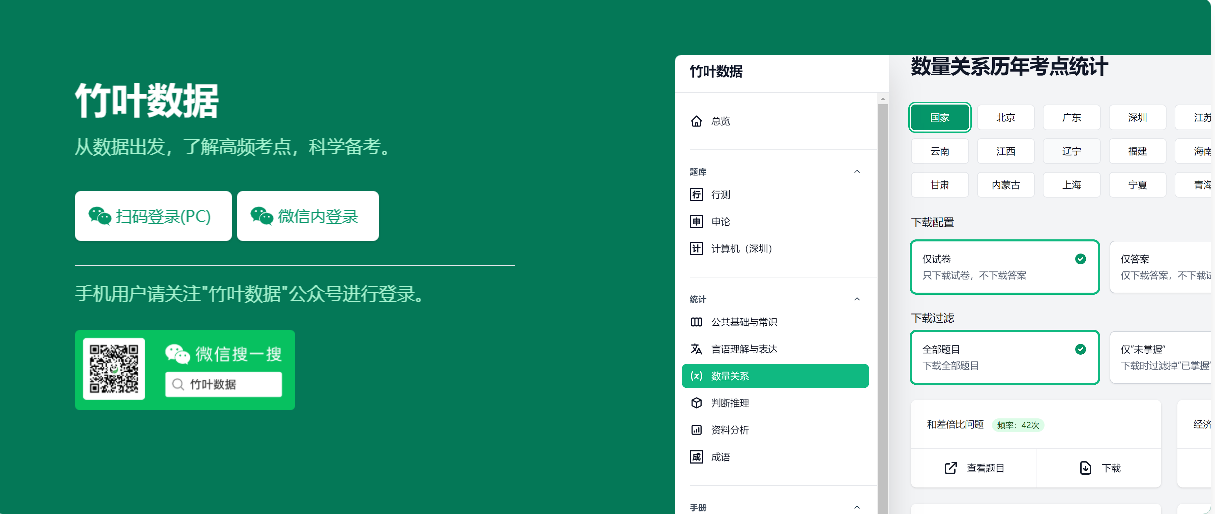Click the download file icon beside 下载
Viewport: 1215px width, 514px height.
coord(1085,468)
